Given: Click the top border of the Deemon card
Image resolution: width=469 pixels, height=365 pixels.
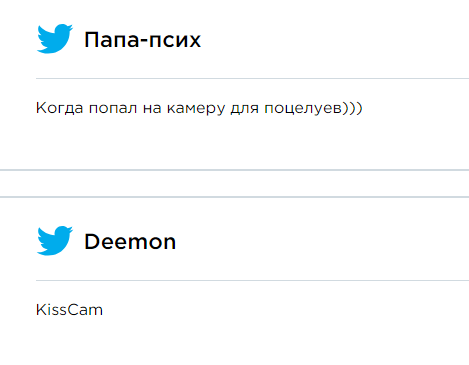Looking at the screenshot, I should coord(234,197).
